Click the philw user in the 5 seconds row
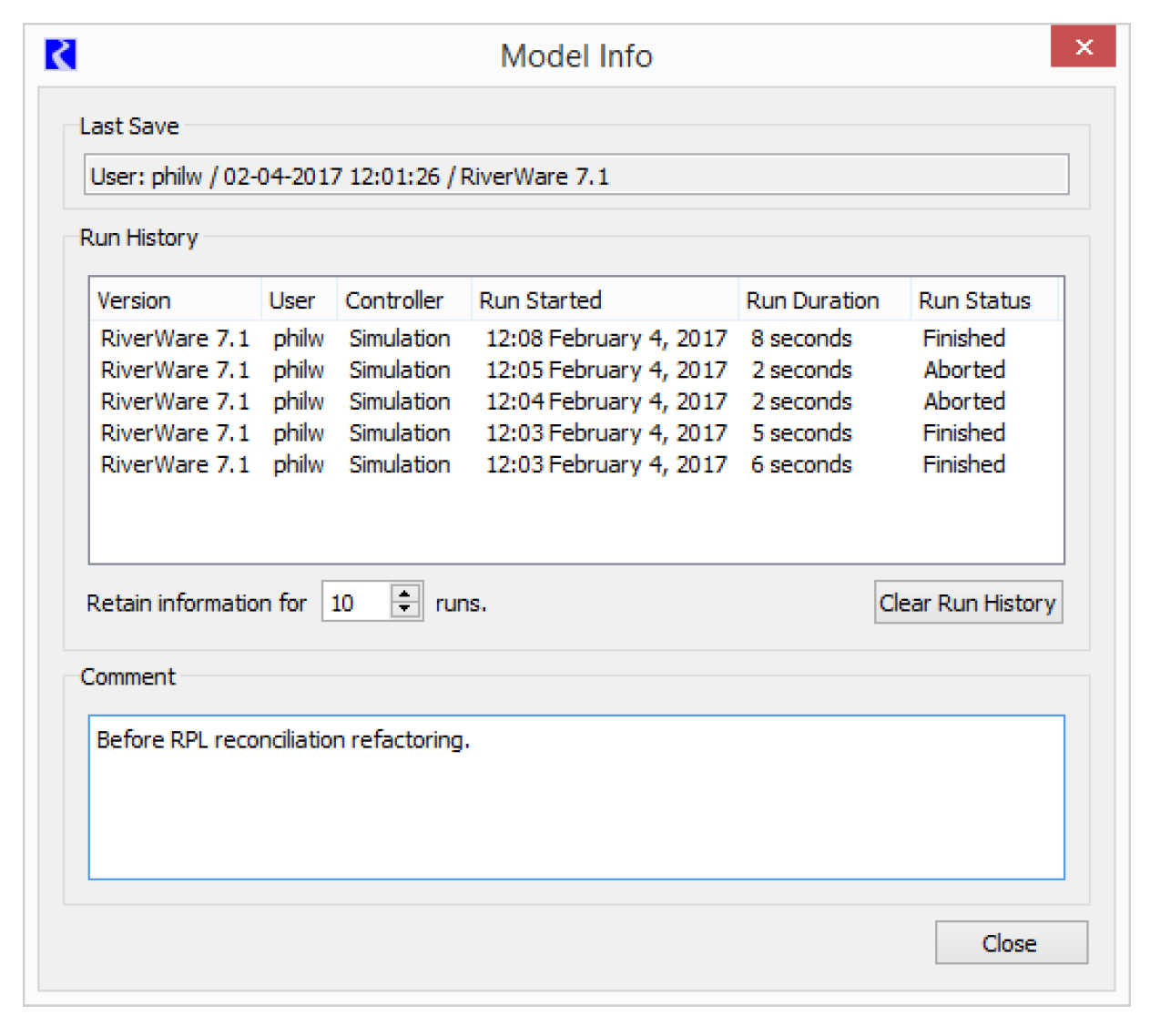1150x1036 pixels. click(x=299, y=432)
